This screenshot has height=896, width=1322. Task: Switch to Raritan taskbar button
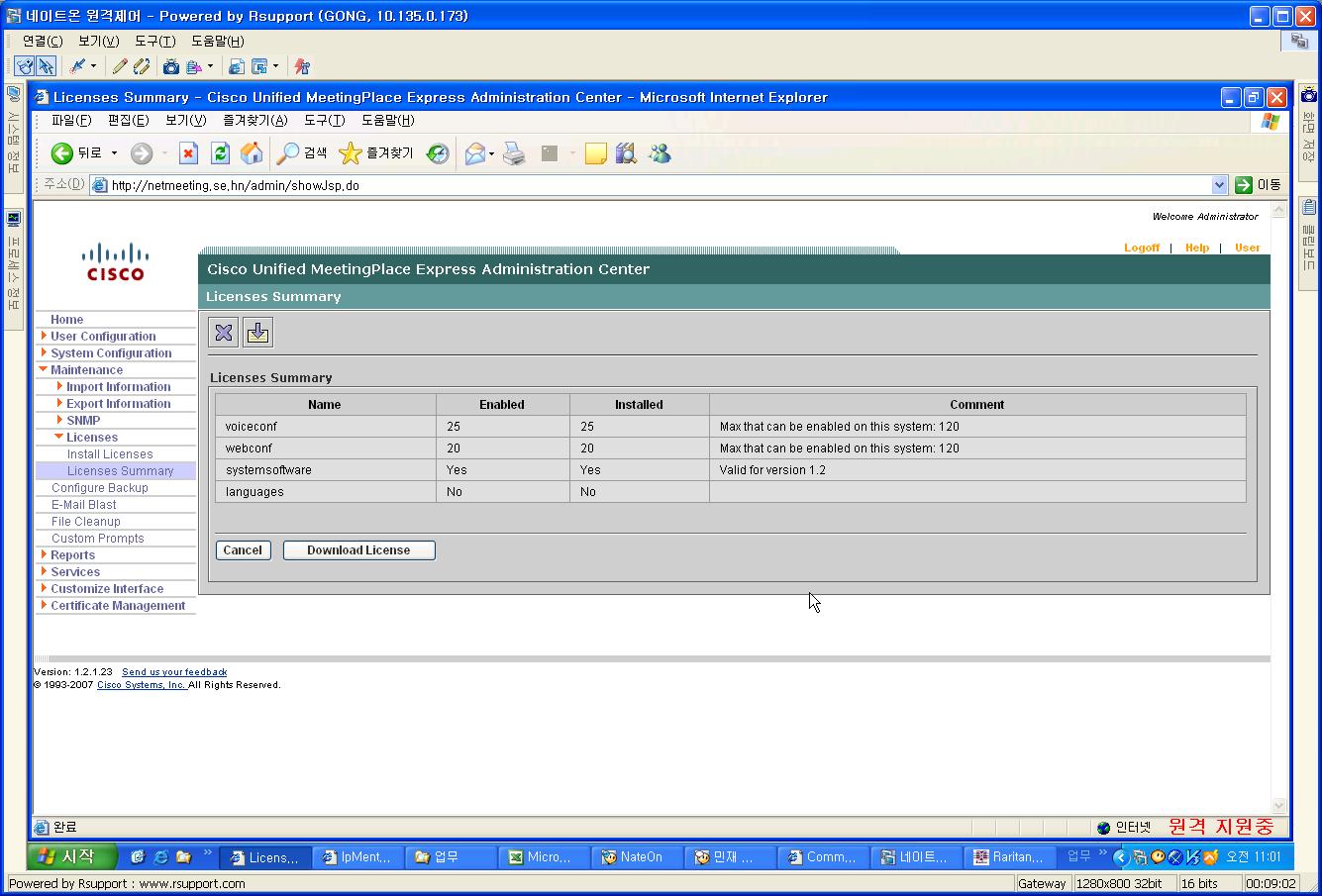click(x=1010, y=857)
